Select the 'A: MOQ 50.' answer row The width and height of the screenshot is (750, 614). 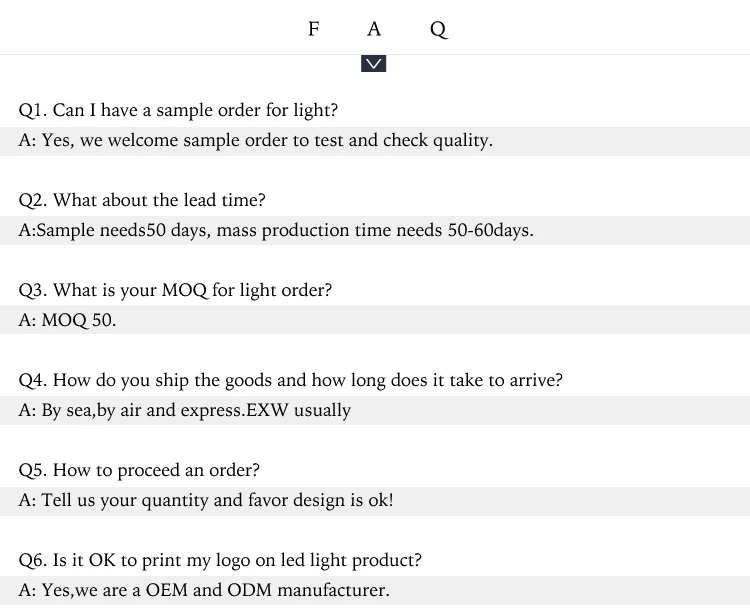68,321
